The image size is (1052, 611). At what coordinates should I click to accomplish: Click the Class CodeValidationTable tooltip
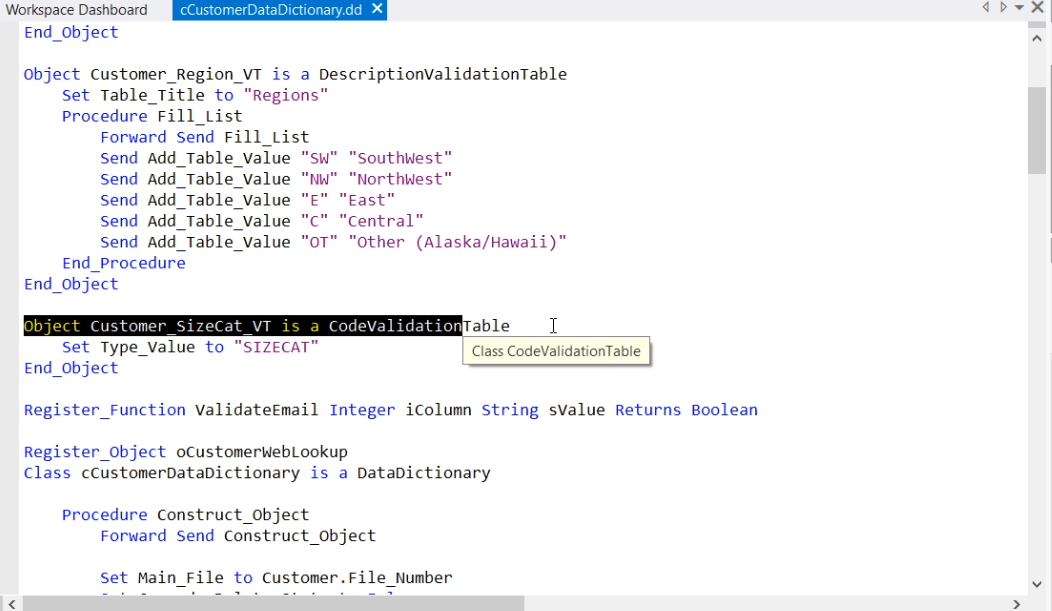556,351
